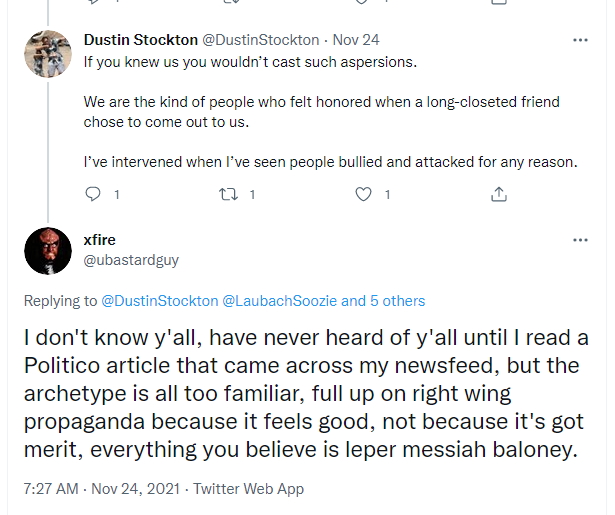Expand the 'and 5 others' recipients
Image resolution: width=615 pixels, height=515 pixels.
(x=383, y=300)
